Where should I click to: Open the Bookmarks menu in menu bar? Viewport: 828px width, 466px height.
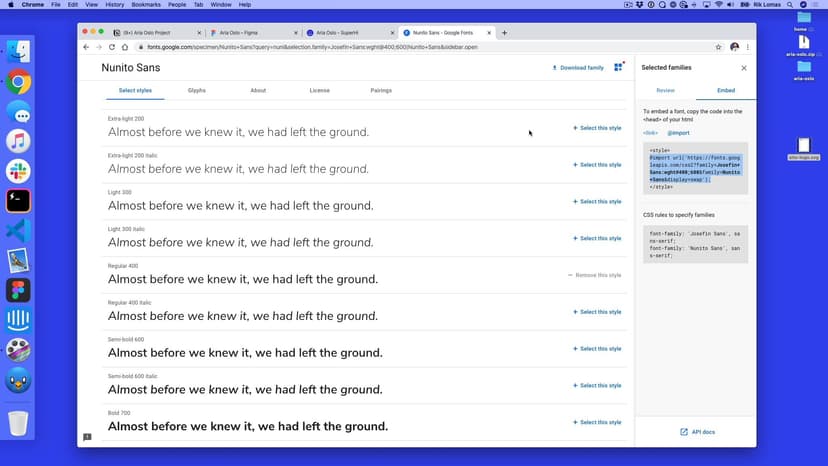click(x=145, y=4)
